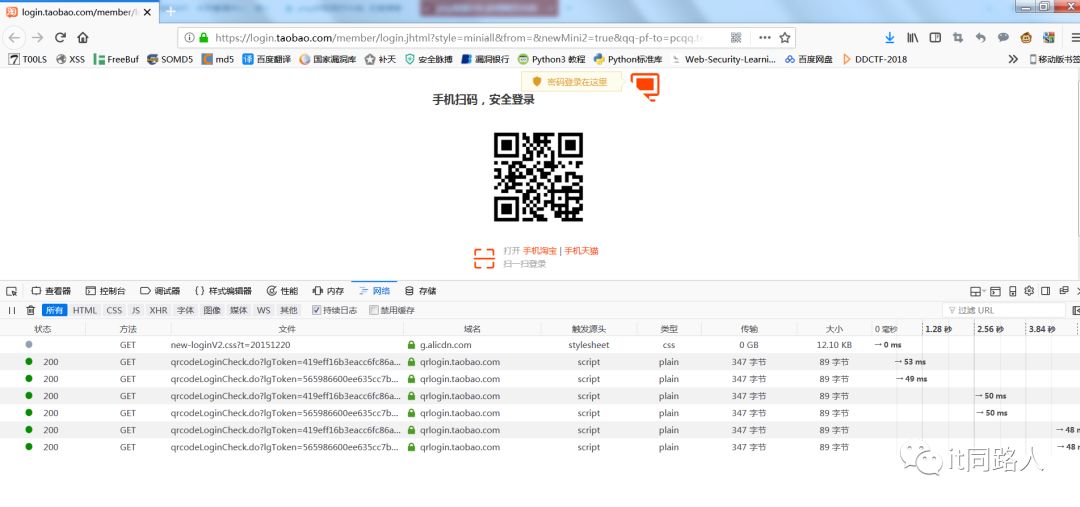Click the g.alicdn.com domain cell
The height and width of the screenshot is (507, 1080).
[446, 344]
